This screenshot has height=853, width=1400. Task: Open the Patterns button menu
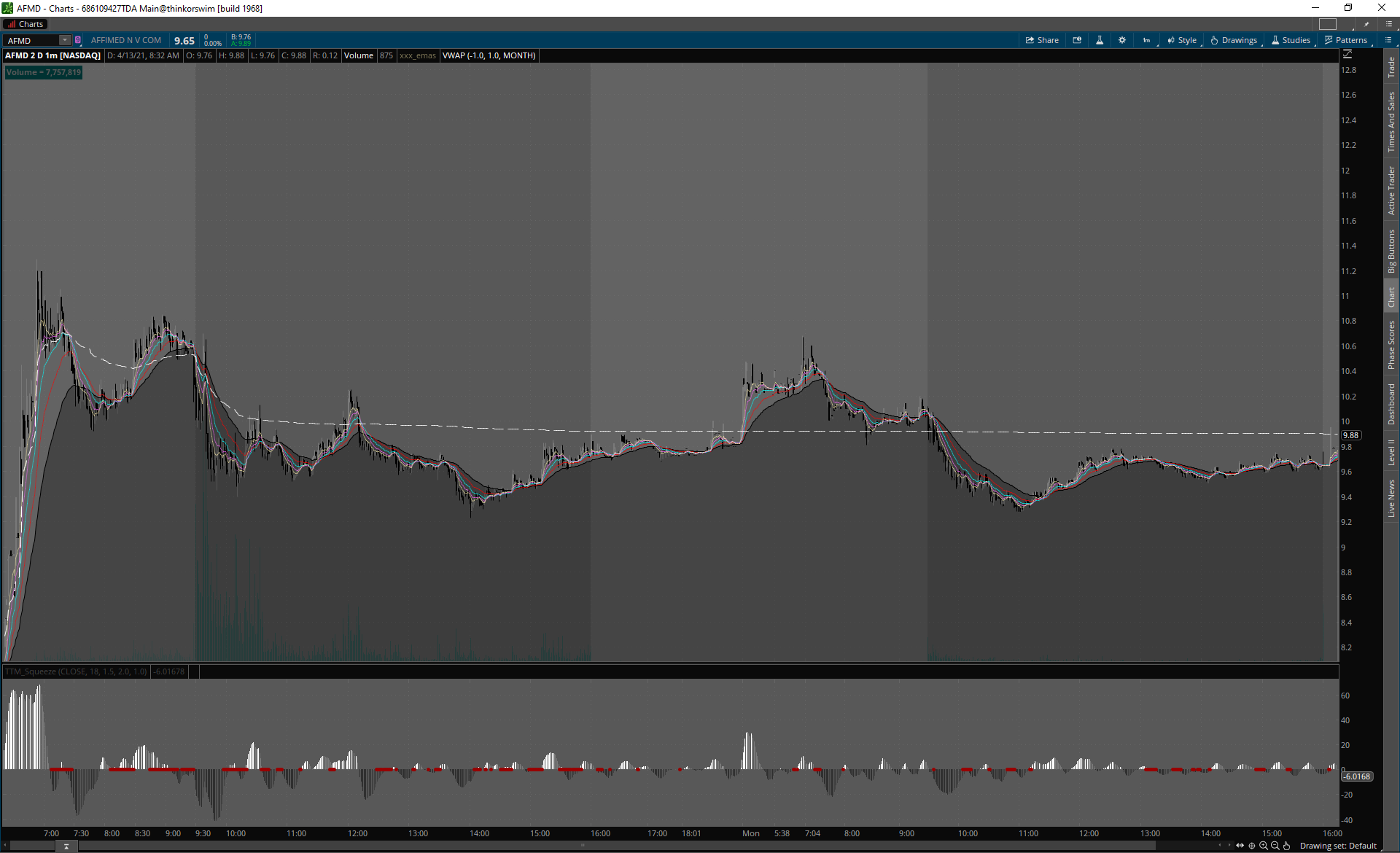pyautogui.click(x=1346, y=40)
